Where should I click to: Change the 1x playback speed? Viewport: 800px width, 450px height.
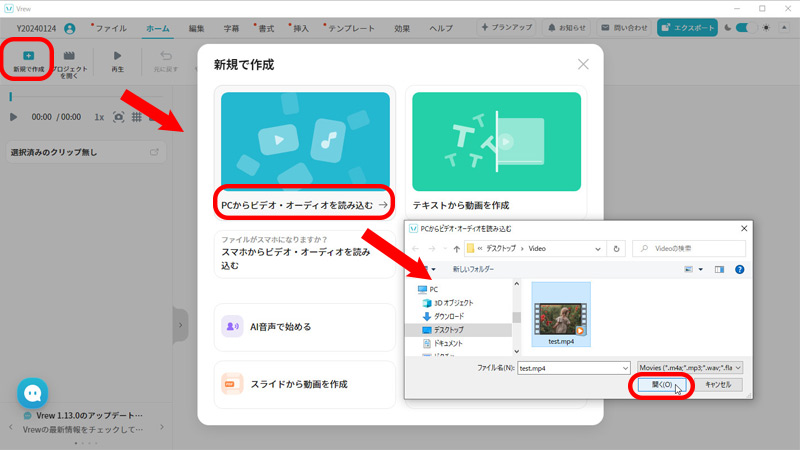pos(99,117)
